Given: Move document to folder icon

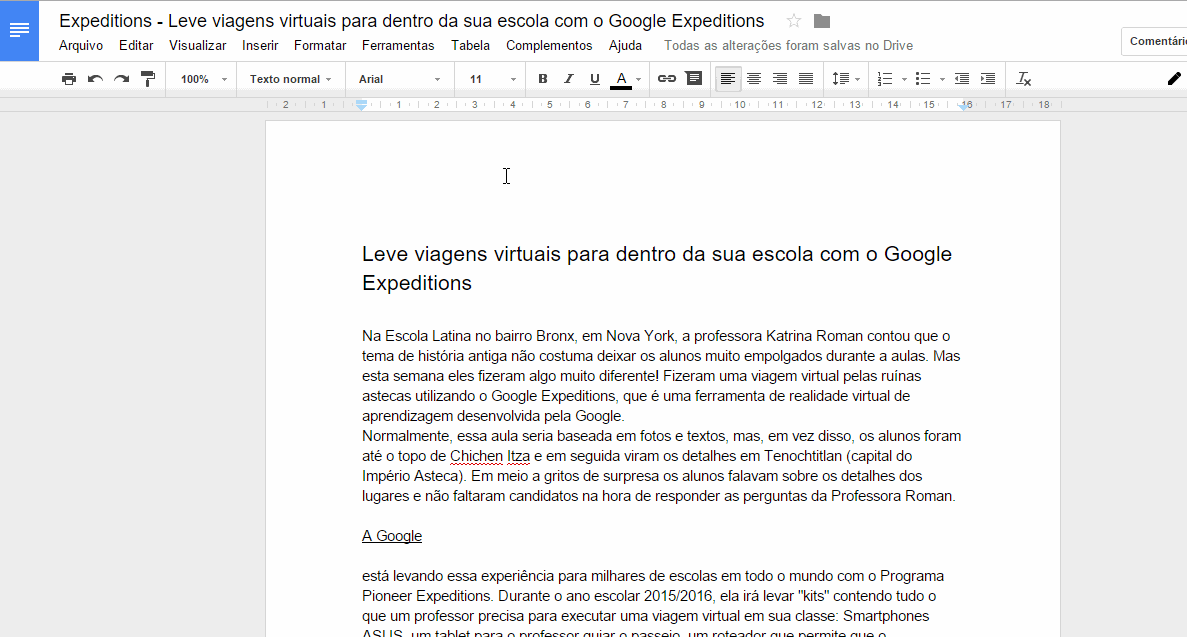Looking at the screenshot, I should click(821, 21).
